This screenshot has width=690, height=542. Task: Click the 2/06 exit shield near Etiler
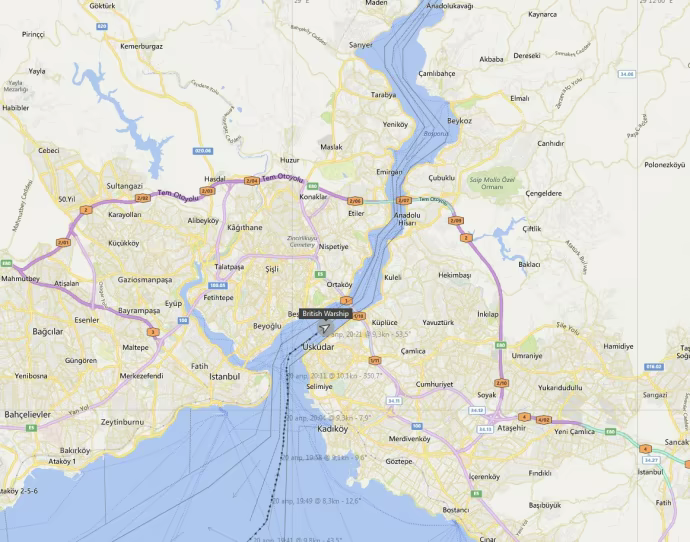click(x=355, y=201)
